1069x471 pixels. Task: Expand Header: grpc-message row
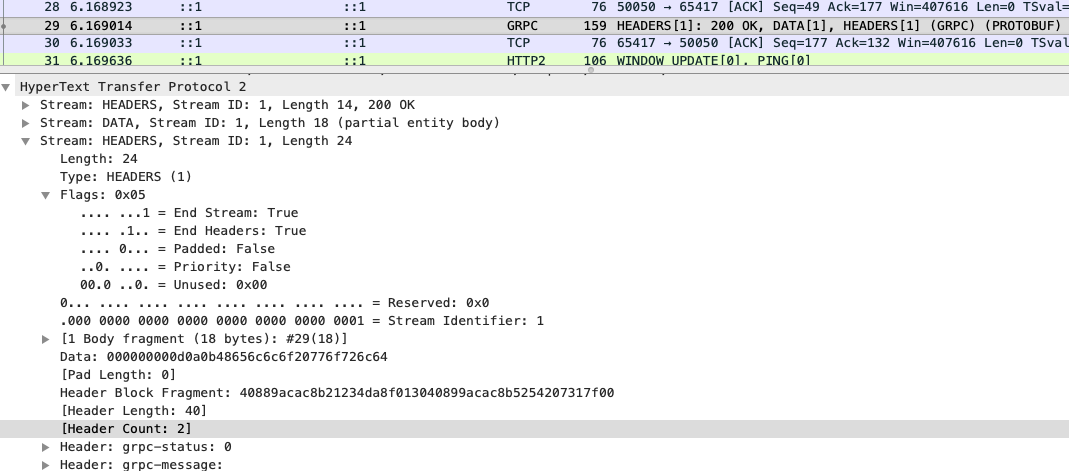pyautogui.click(x=46, y=465)
